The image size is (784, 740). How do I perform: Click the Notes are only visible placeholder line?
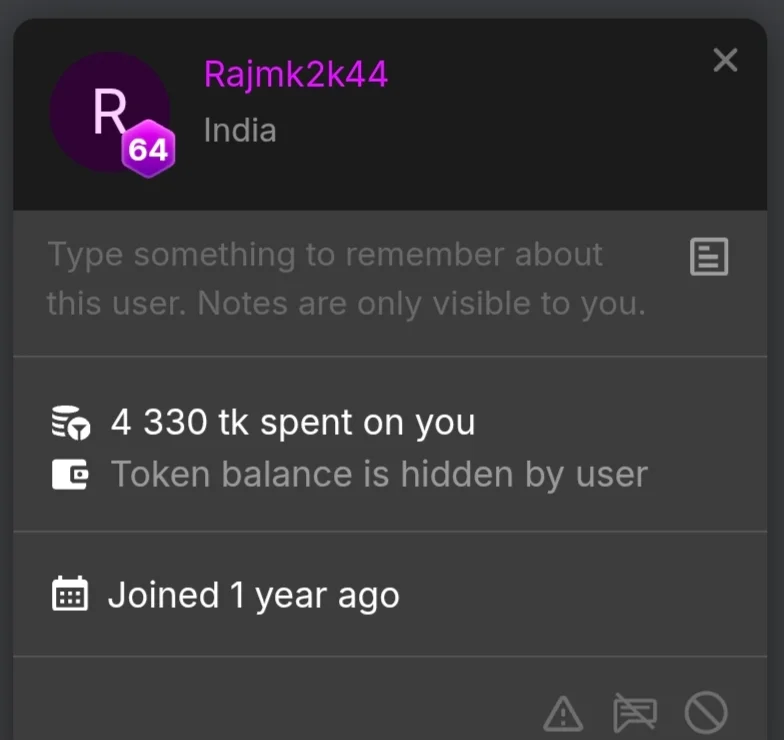pos(346,303)
